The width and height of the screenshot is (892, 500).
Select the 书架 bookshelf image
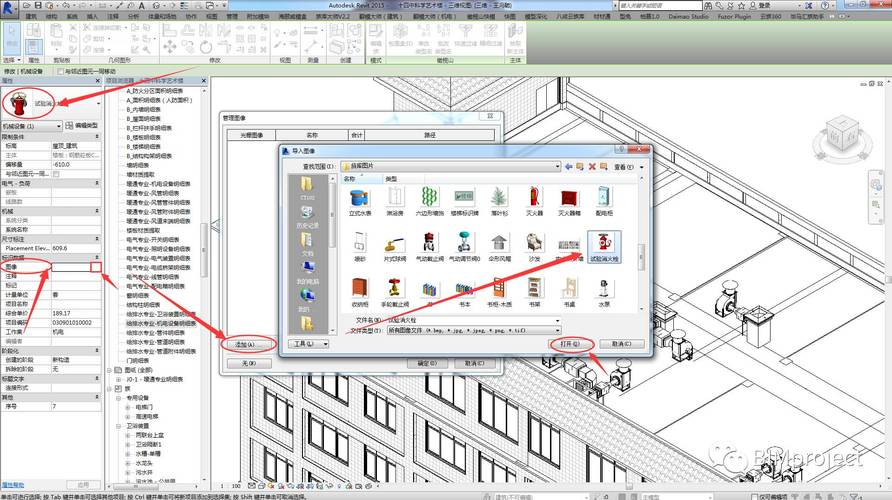[534, 292]
